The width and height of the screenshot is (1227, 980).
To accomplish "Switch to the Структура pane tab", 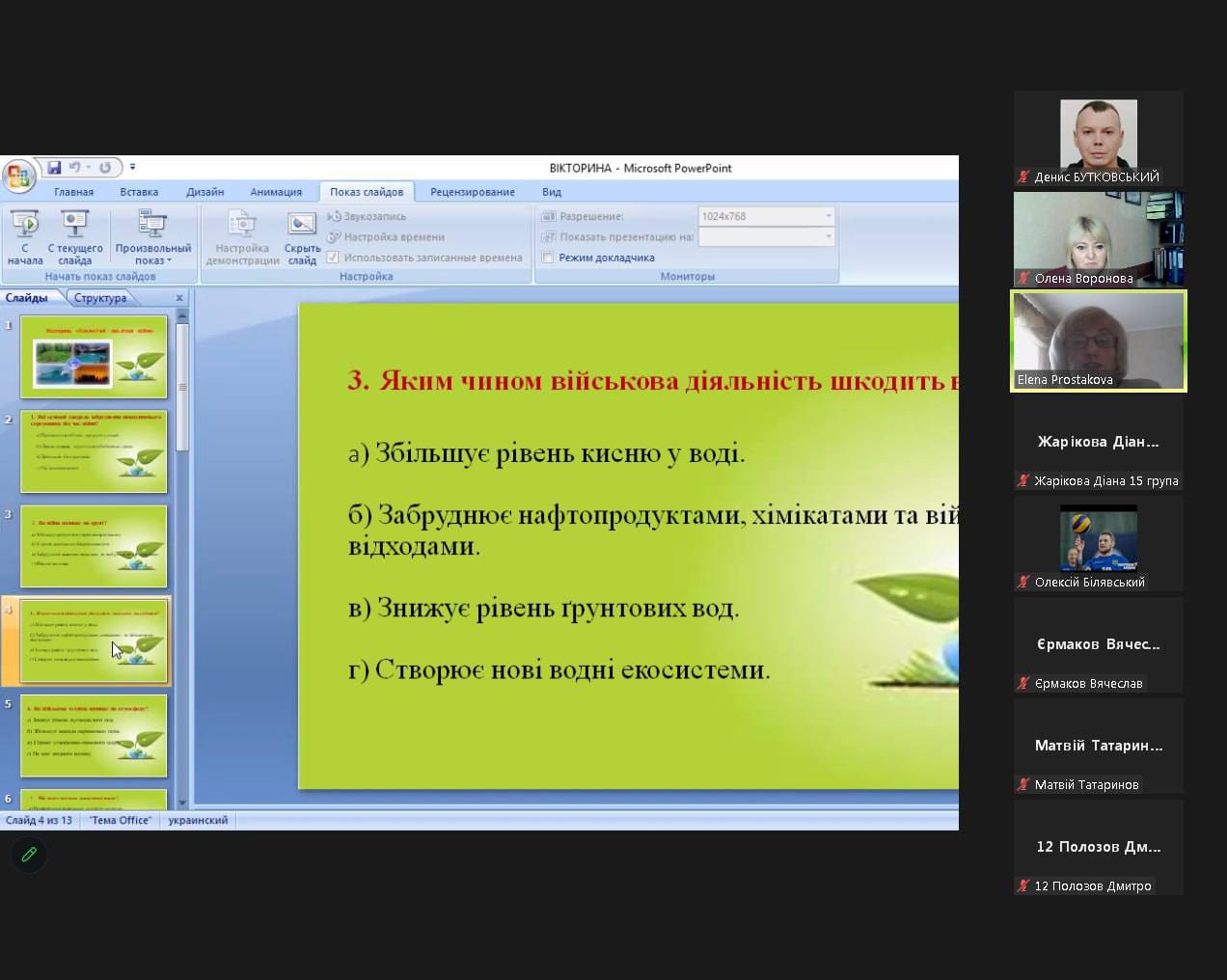I will pos(100,298).
